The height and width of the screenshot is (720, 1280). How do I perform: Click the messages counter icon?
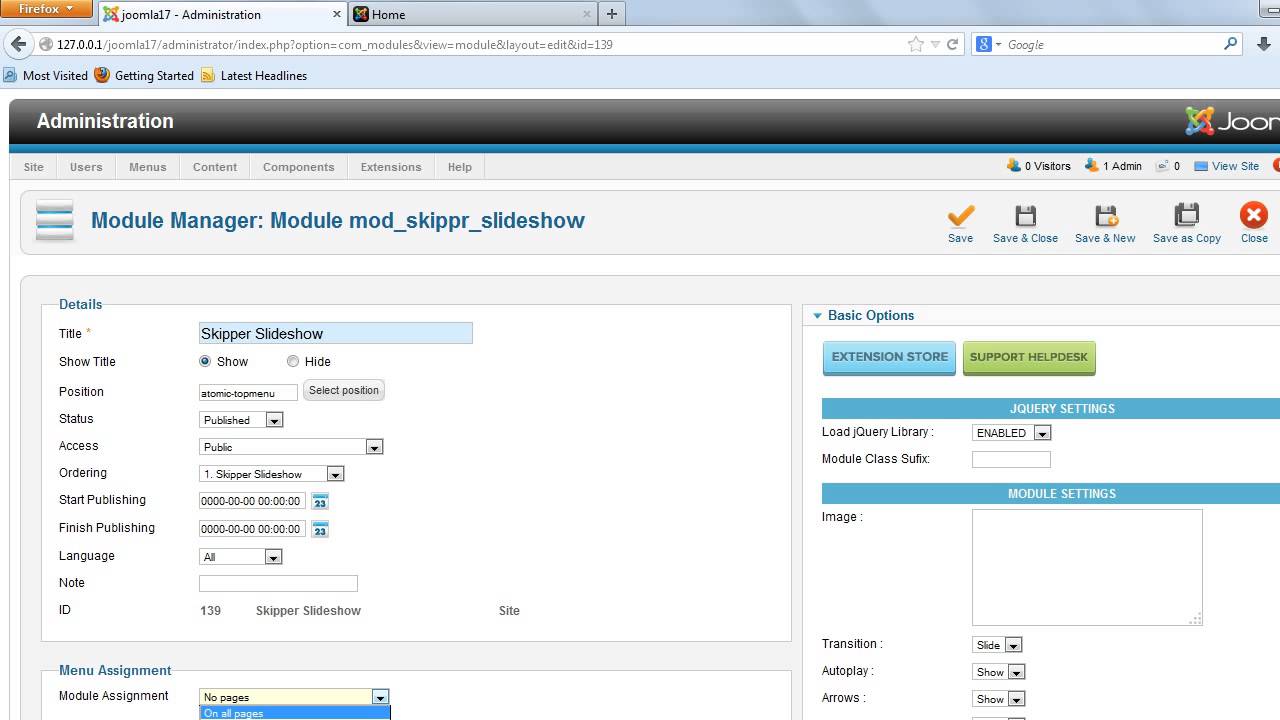(1162, 166)
